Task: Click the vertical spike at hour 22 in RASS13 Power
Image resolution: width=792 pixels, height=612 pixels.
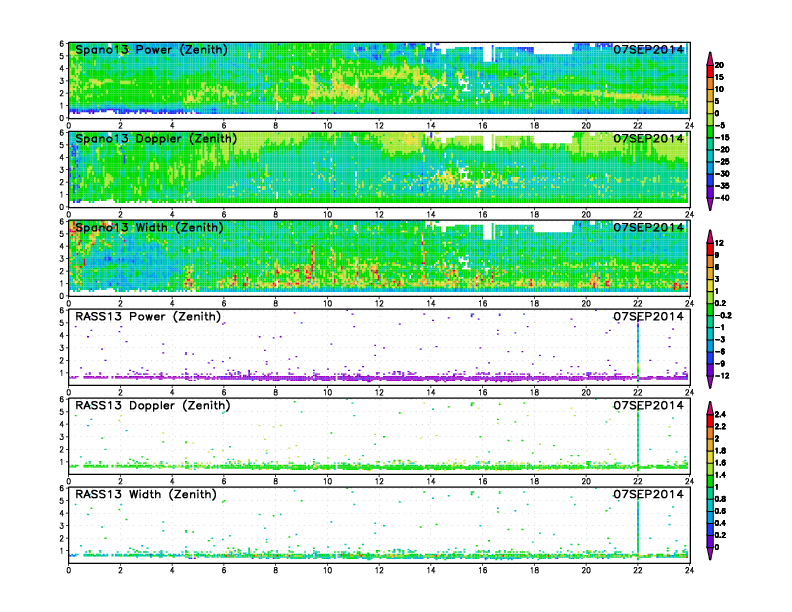Action: coord(638,350)
